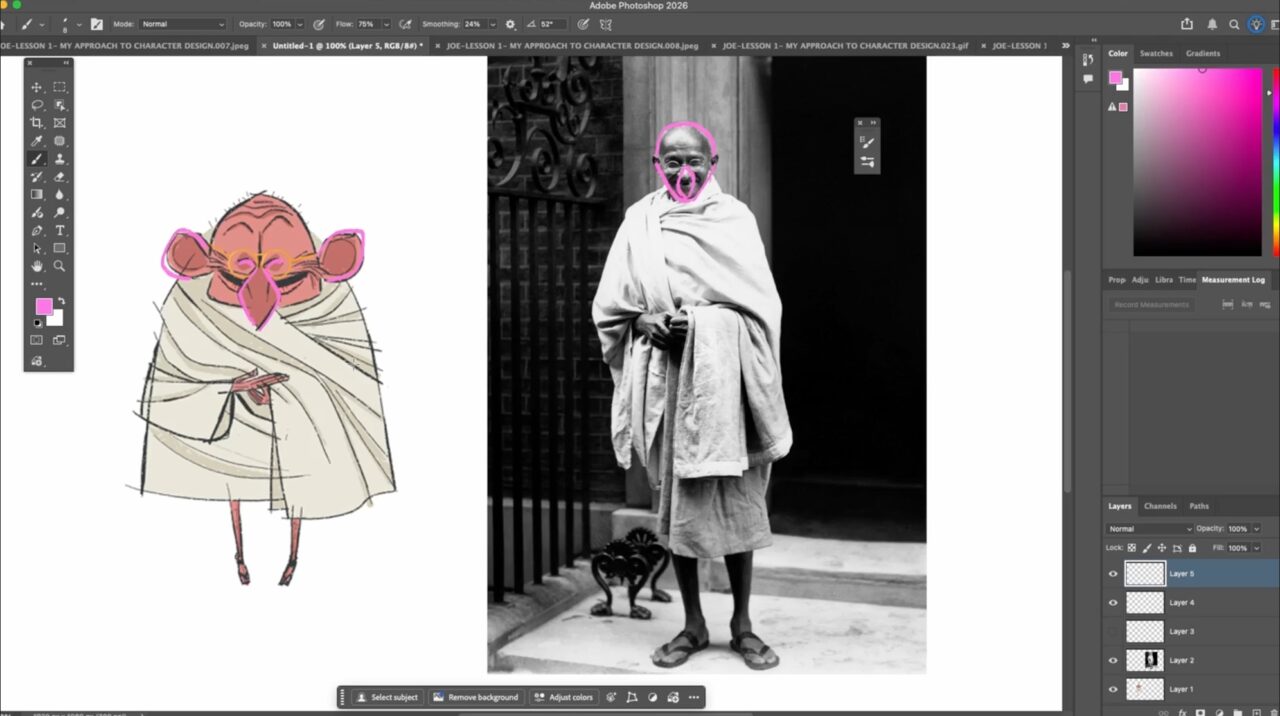The image size is (1280, 716).
Task: Reset default foreground and background colors
Action: [x=37, y=323]
